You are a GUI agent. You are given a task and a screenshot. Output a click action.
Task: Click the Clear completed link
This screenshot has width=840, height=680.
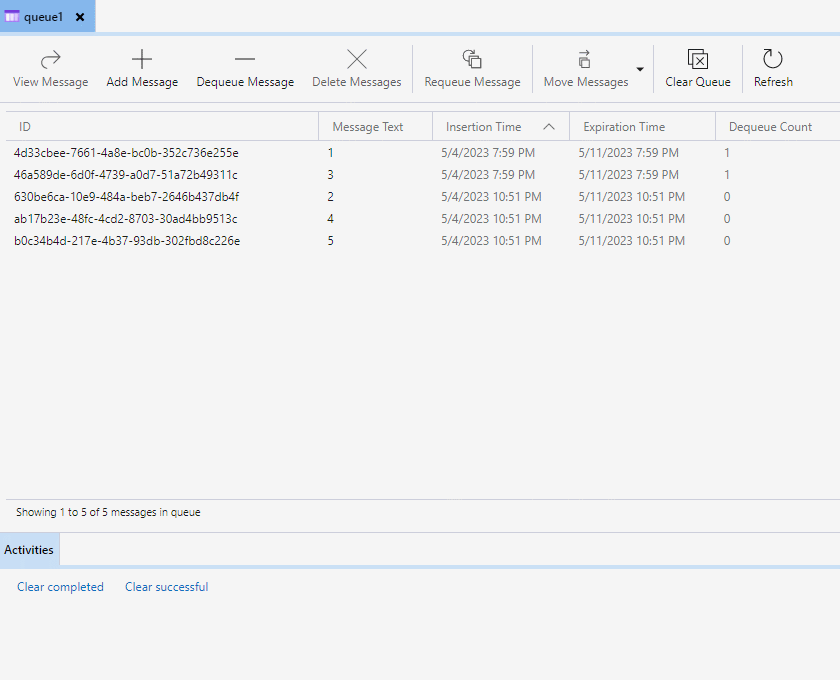60,587
